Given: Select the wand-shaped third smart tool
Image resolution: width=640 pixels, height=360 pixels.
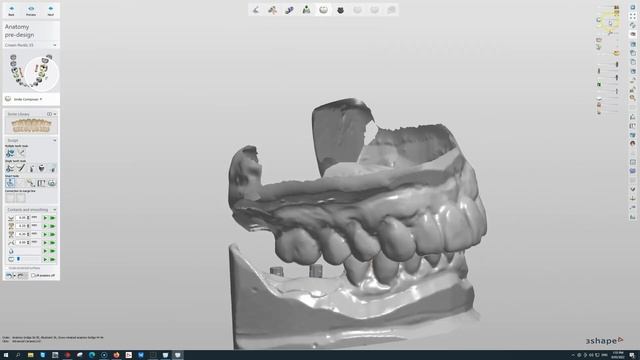Looking at the screenshot, I should (31, 183).
